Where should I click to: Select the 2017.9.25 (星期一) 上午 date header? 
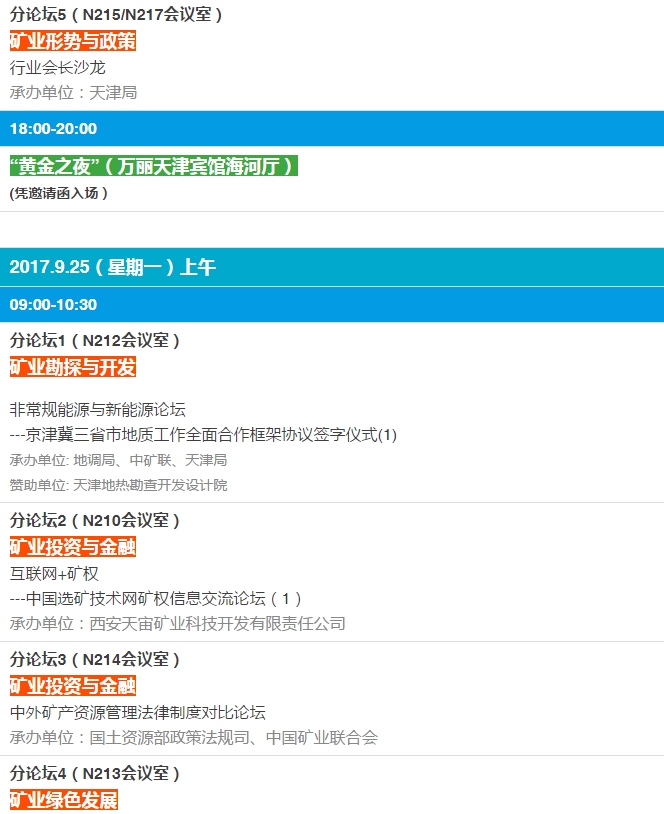coord(332,267)
